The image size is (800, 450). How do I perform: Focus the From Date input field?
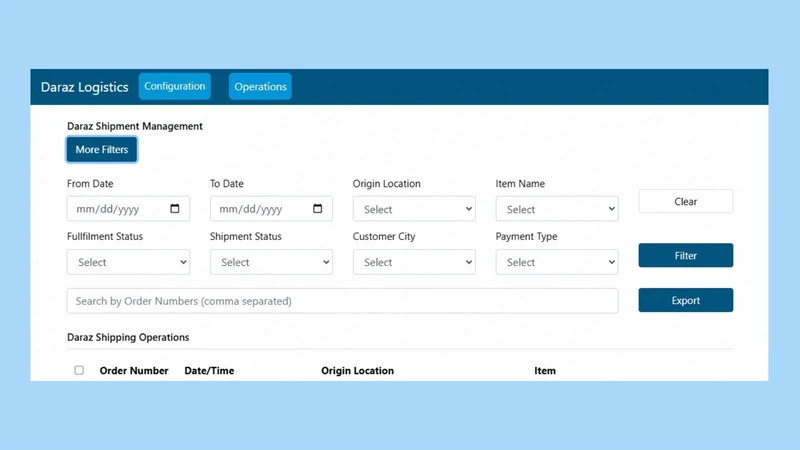129,209
